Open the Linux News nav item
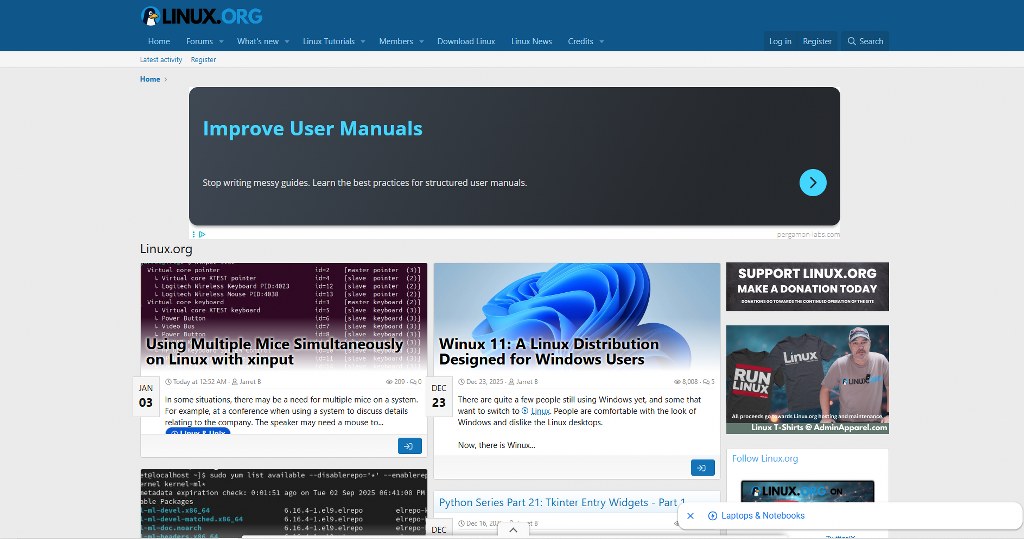Screen dimensions: 1024x539 click(x=531, y=41)
